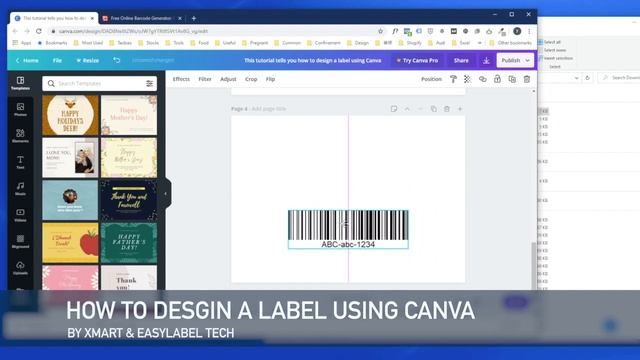Go back to Canva Home

[27, 60]
